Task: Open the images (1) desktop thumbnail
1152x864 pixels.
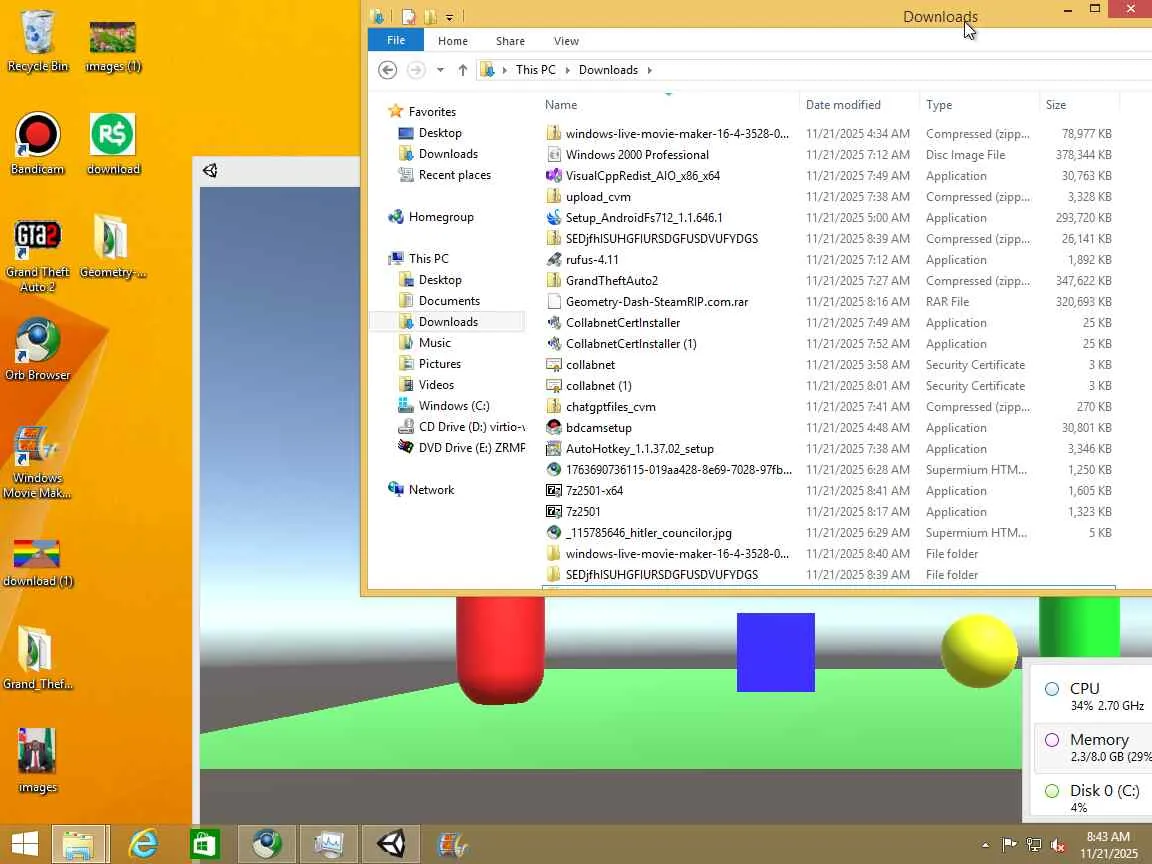Action: pyautogui.click(x=112, y=44)
